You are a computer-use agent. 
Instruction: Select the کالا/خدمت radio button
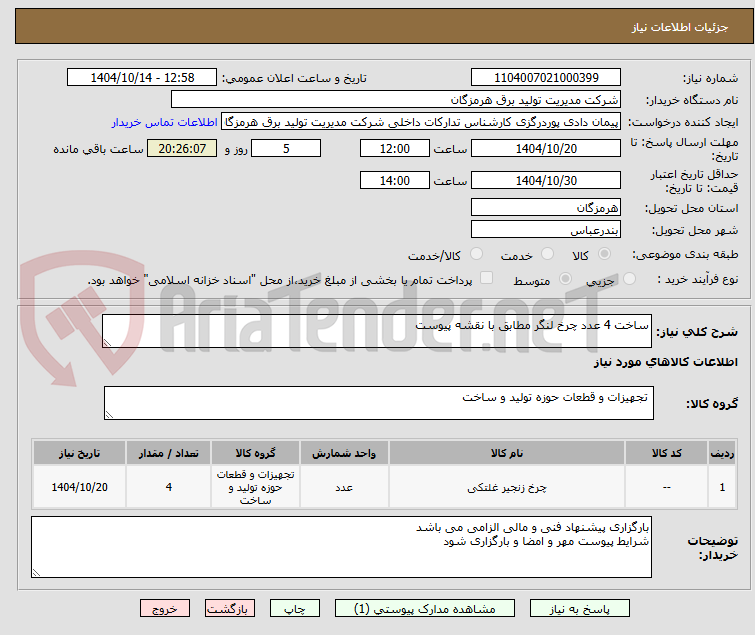point(476,254)
